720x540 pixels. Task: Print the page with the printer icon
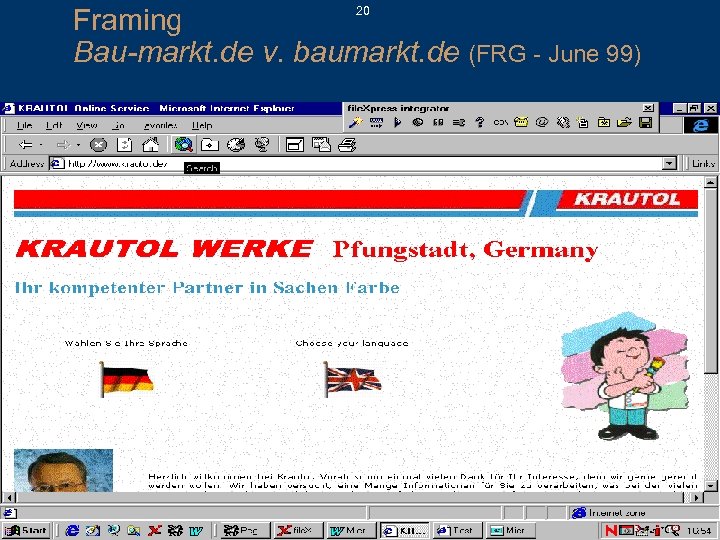tap(347, 145)
